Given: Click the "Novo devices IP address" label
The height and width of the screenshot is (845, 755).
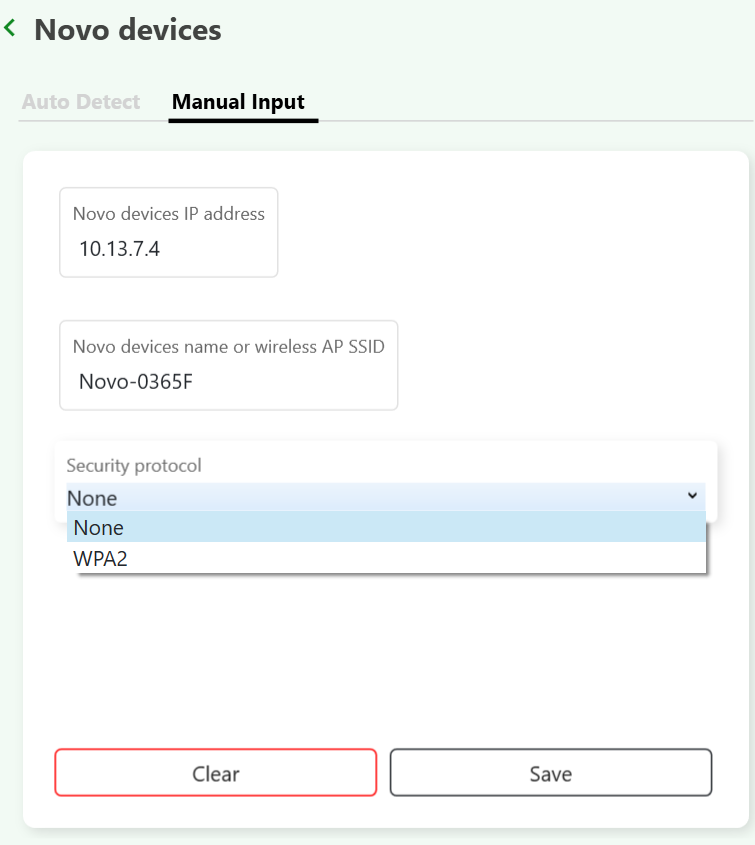Looking at the screenshot, I should (x=168, y=214).
